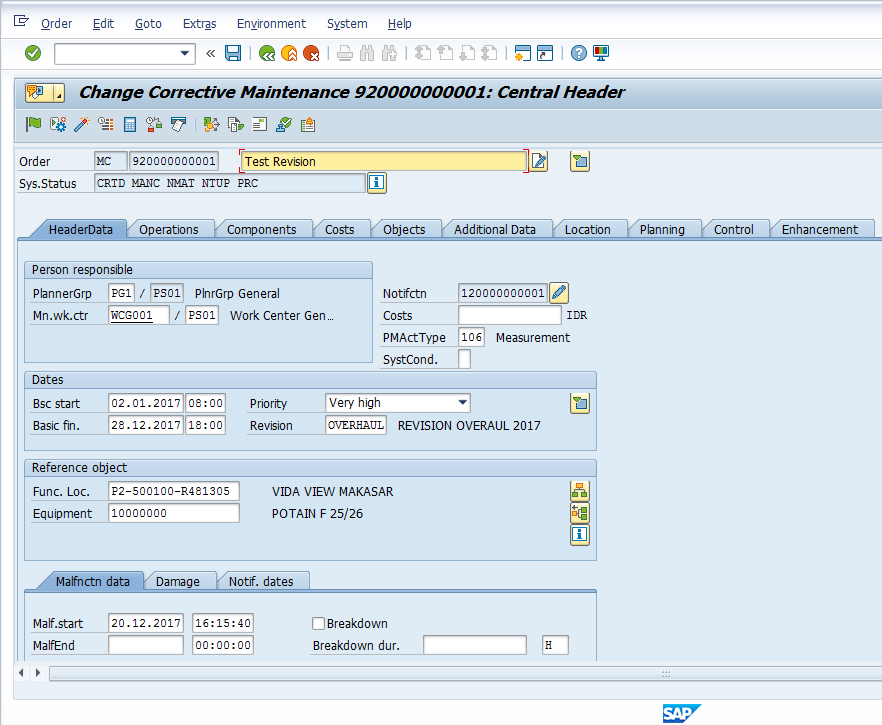Switch to the Operations tab
The width and height of the screenshot is (882, 725).
(170, 228)
